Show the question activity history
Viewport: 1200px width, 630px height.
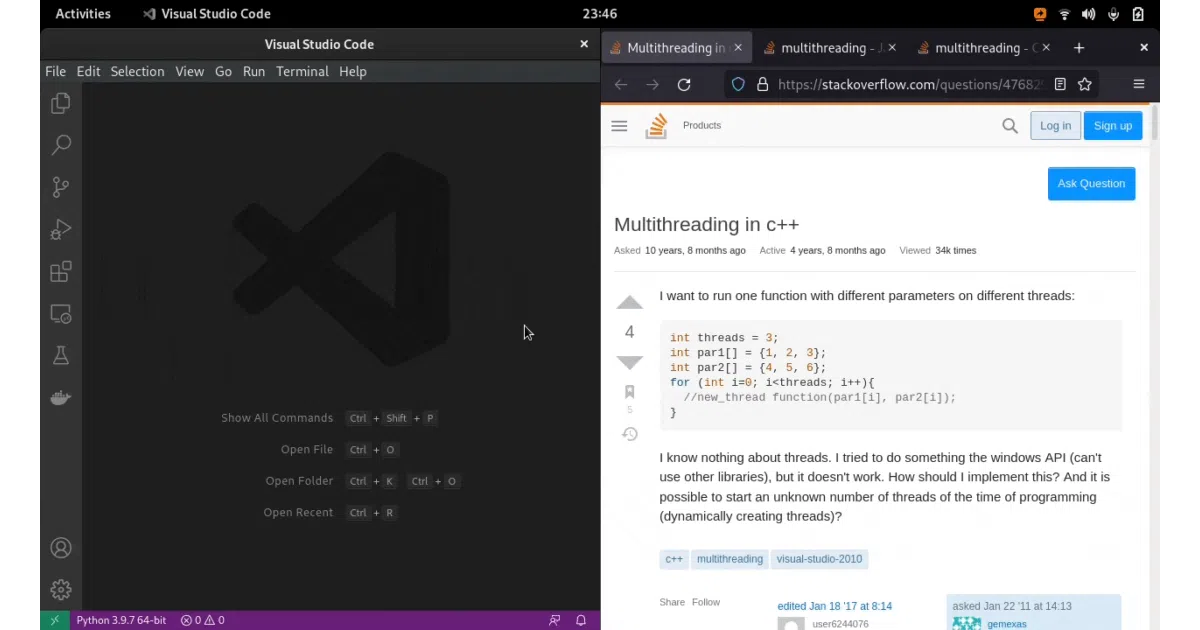point(629,434)
